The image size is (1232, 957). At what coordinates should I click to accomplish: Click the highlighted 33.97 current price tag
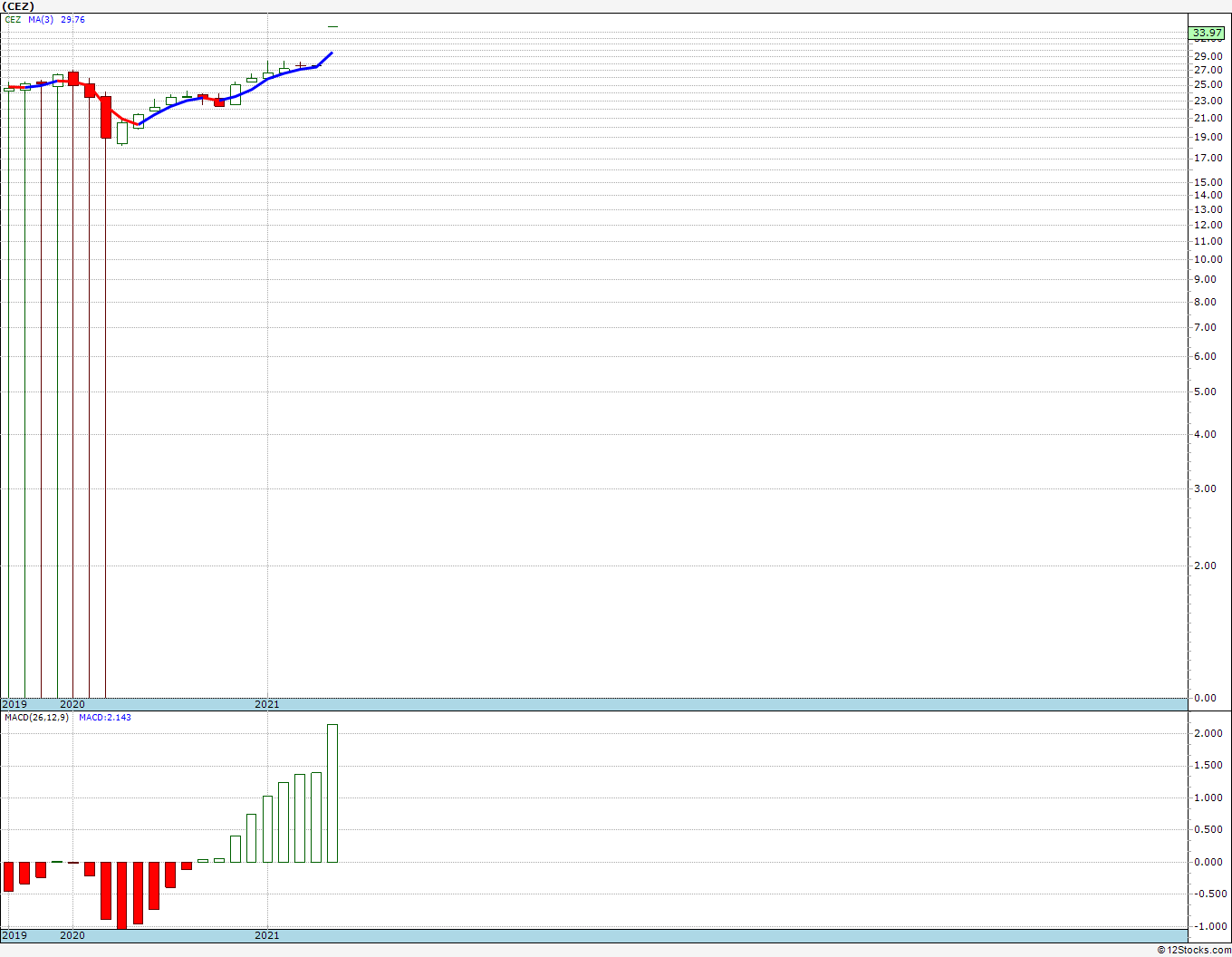pyautogui.click(x=1208, y=33)
